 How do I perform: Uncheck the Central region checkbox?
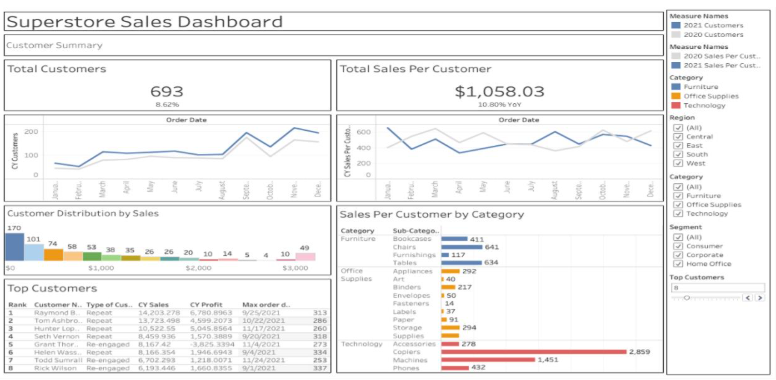click(678, 137)
